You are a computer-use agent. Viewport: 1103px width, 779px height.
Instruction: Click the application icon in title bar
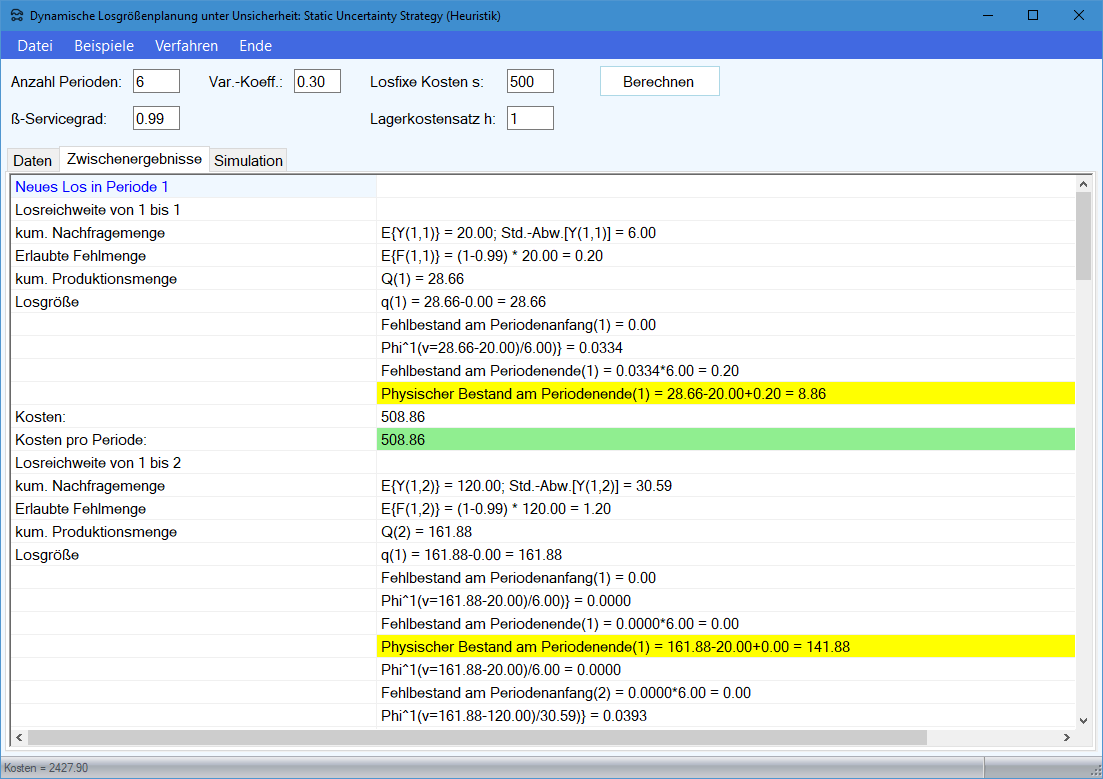pyautogui.click(x=16, y=16)
